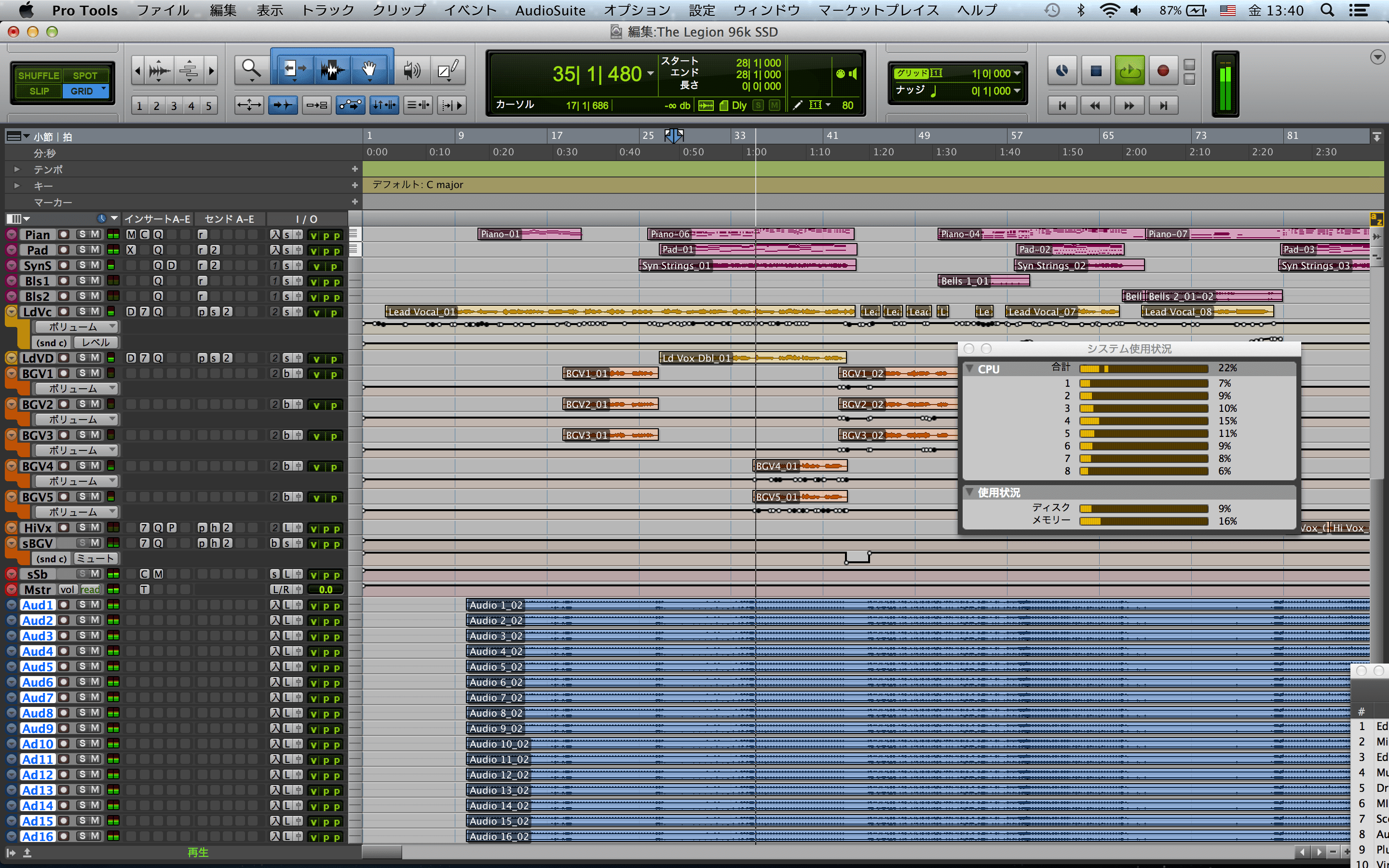The width and height of the screenshot is (1389, 868).
Task: Open the トラック menu
Action: click(328, 10)
